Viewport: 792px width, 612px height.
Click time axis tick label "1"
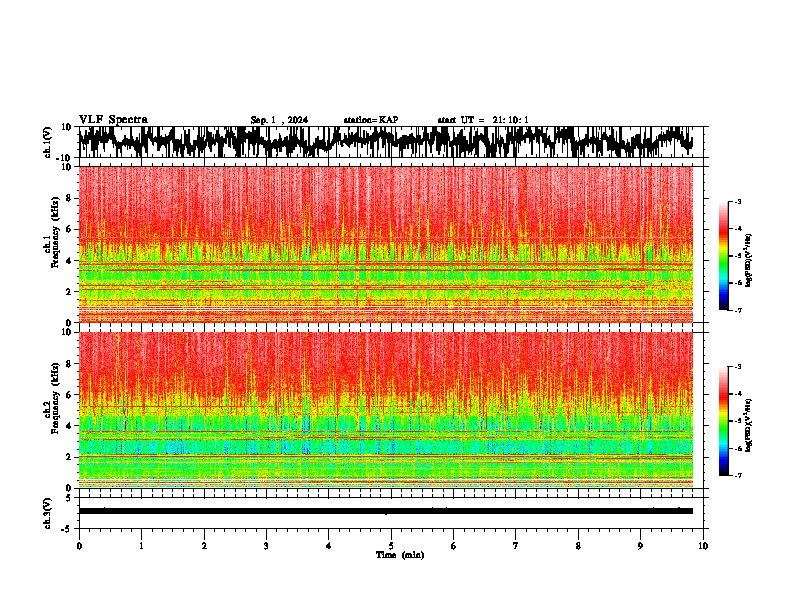(x=141, y=546)
